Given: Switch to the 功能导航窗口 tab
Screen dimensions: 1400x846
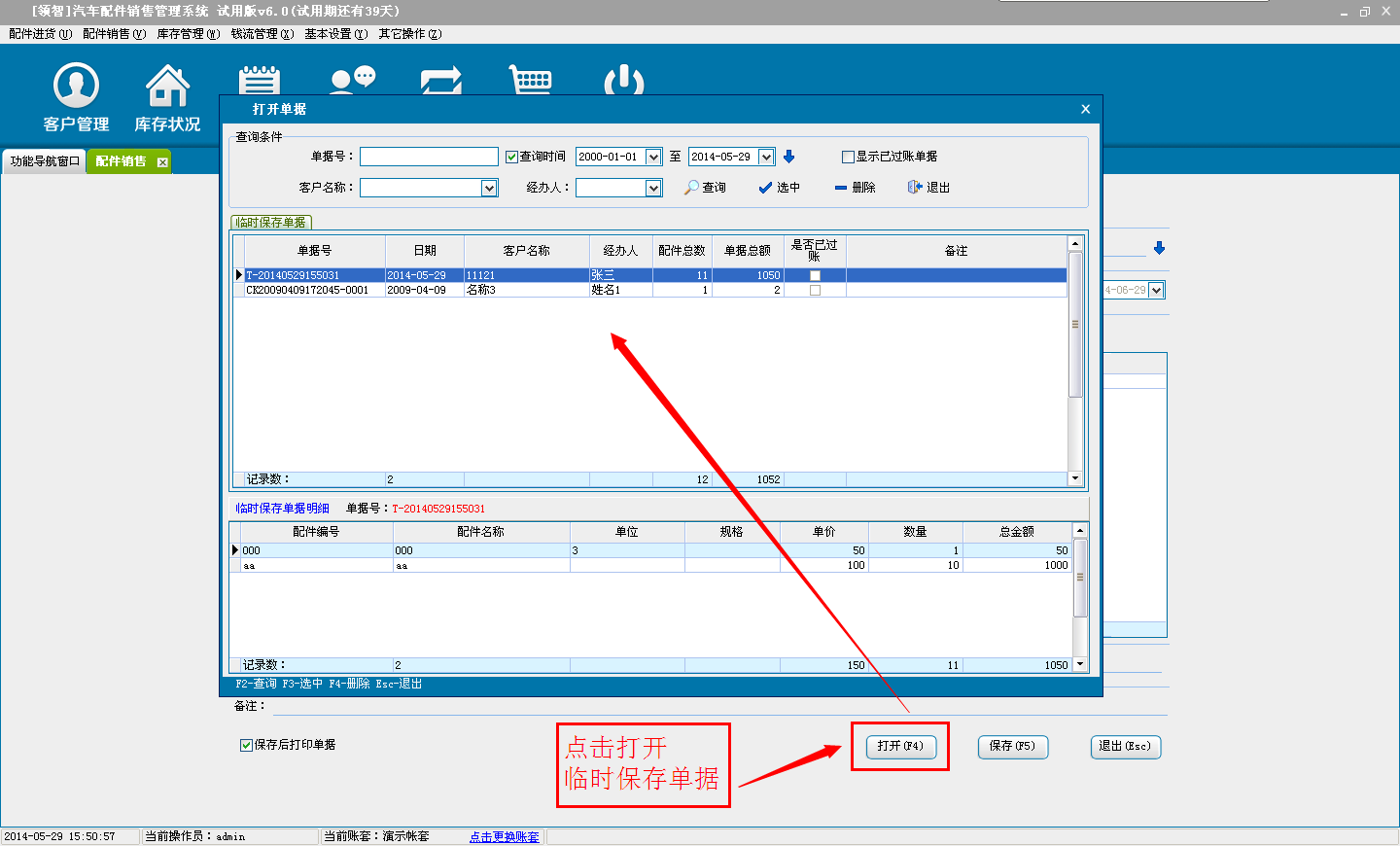Looking at the screenshot, I should pyautogui.click(x=45, y=161).
